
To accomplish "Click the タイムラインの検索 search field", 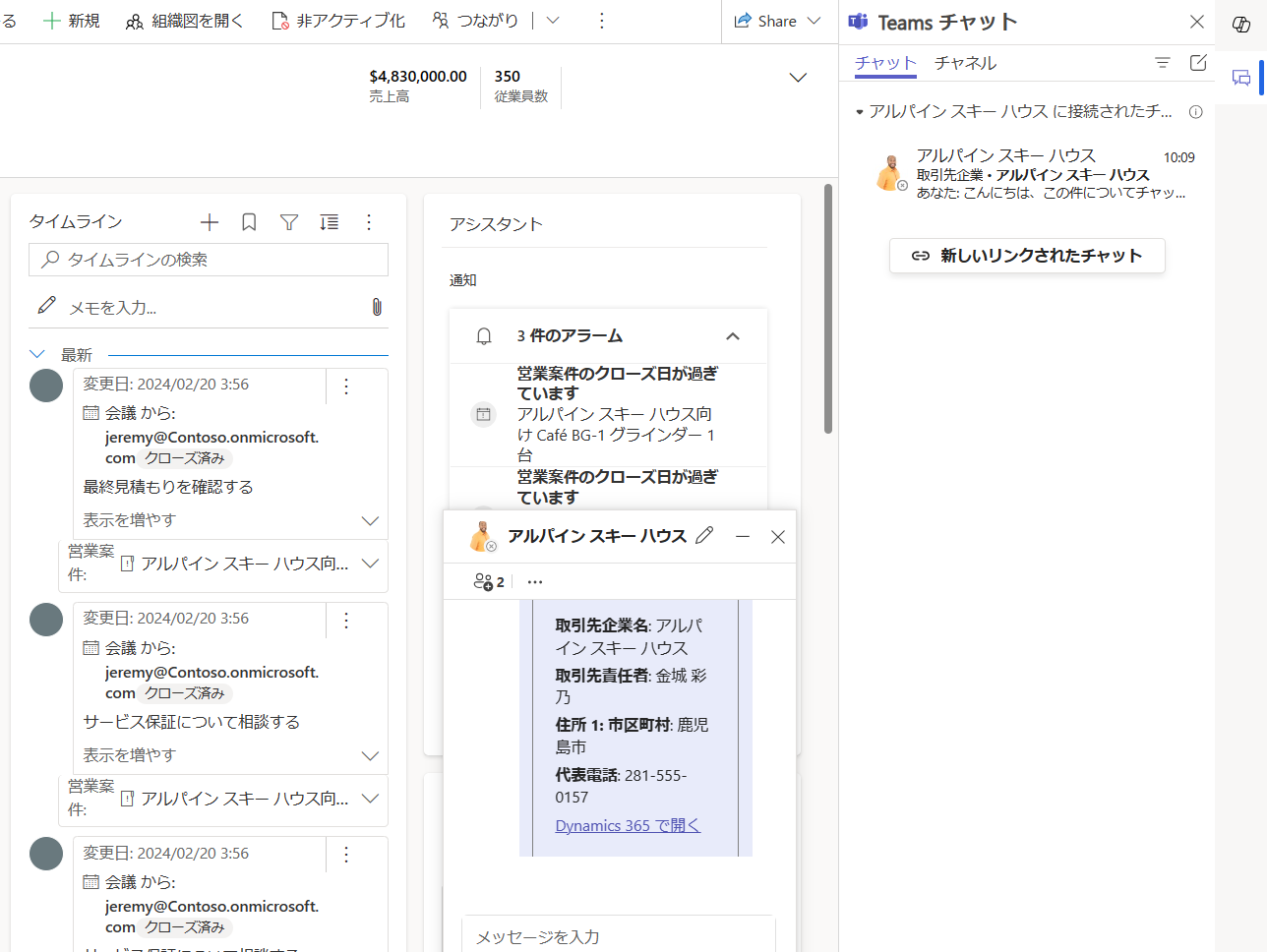I will pyautogui.click(x=209, y=260).
